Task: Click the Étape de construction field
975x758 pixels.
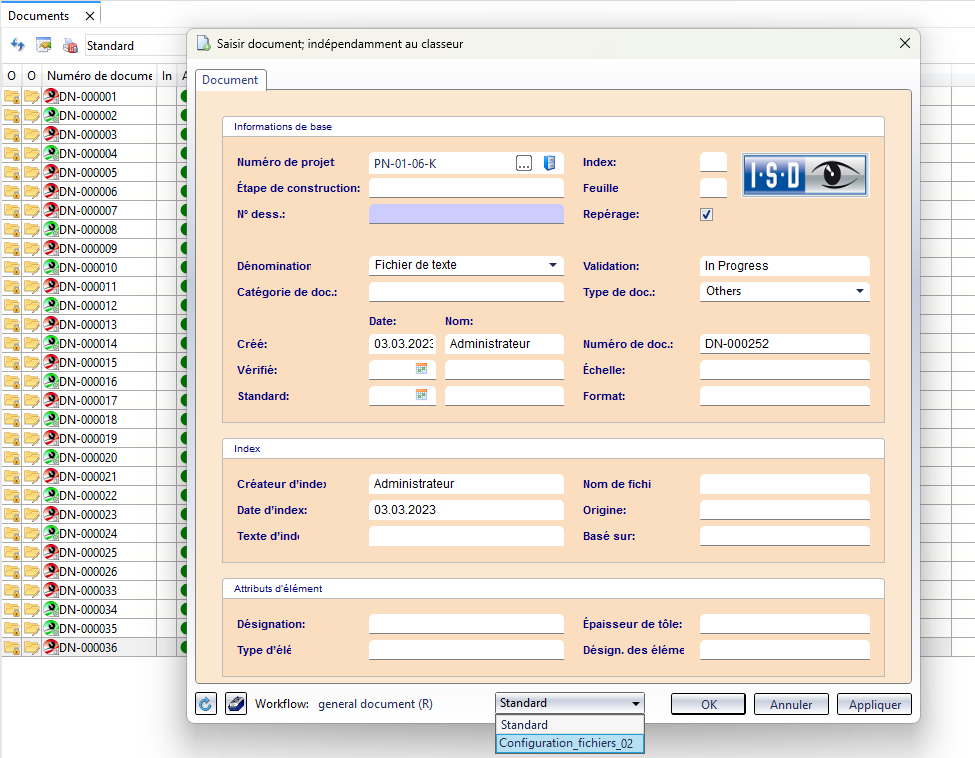Action: pos(466,188)
